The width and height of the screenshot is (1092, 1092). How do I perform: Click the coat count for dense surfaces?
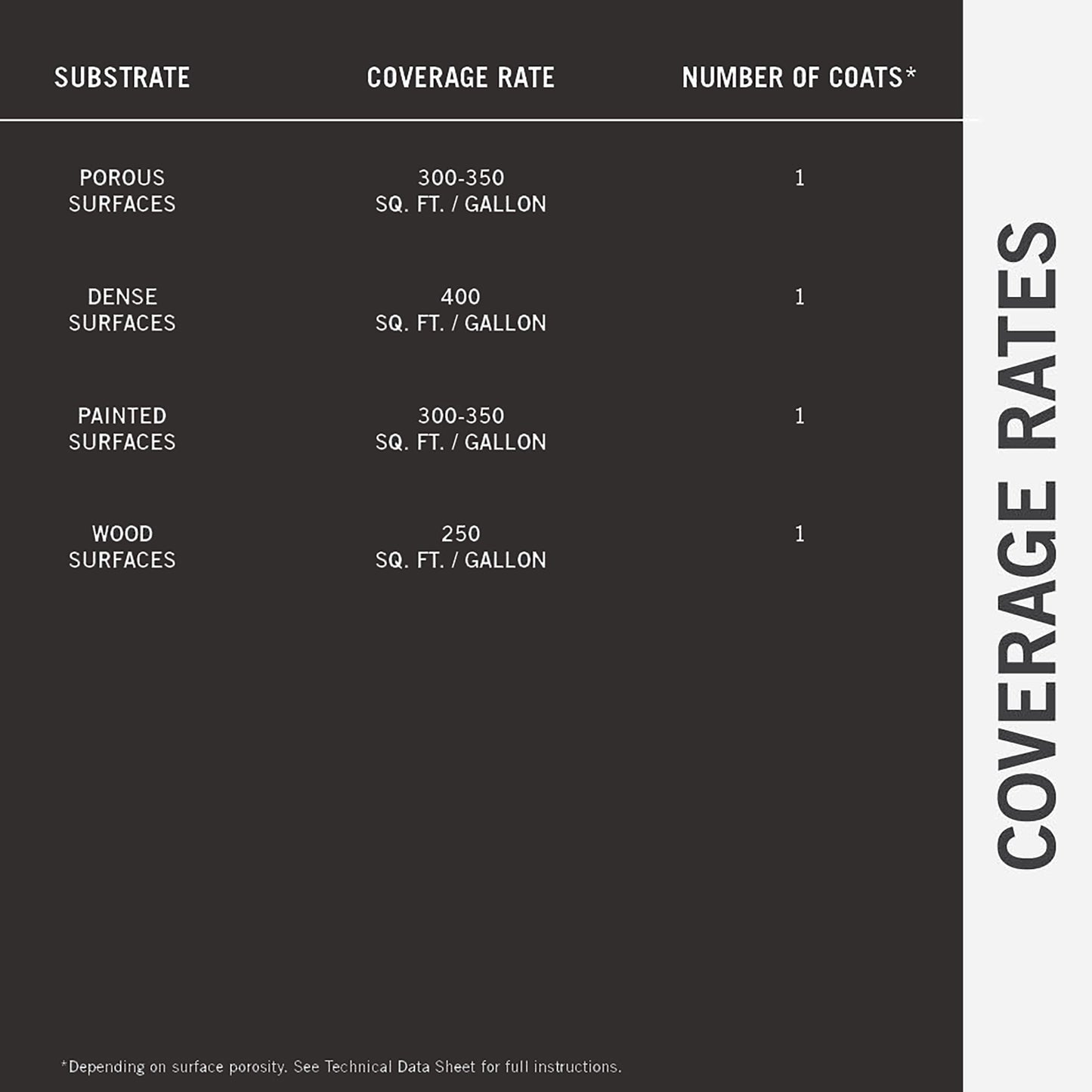(800, 297)
